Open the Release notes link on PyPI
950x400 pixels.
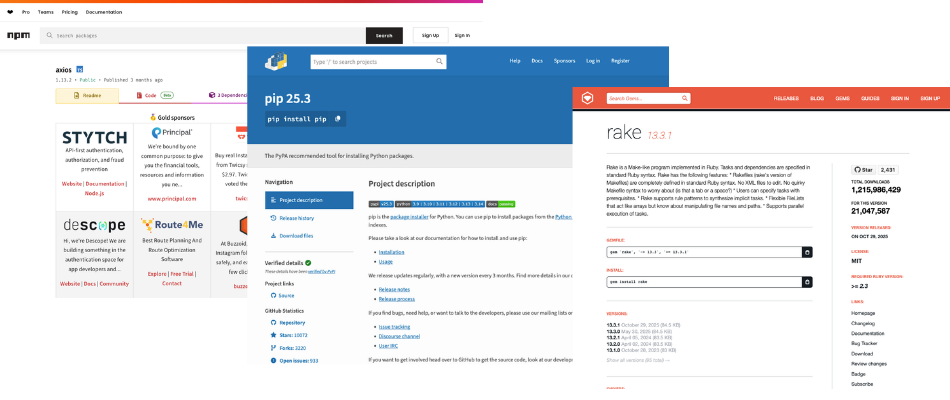(x=394, y=290)
